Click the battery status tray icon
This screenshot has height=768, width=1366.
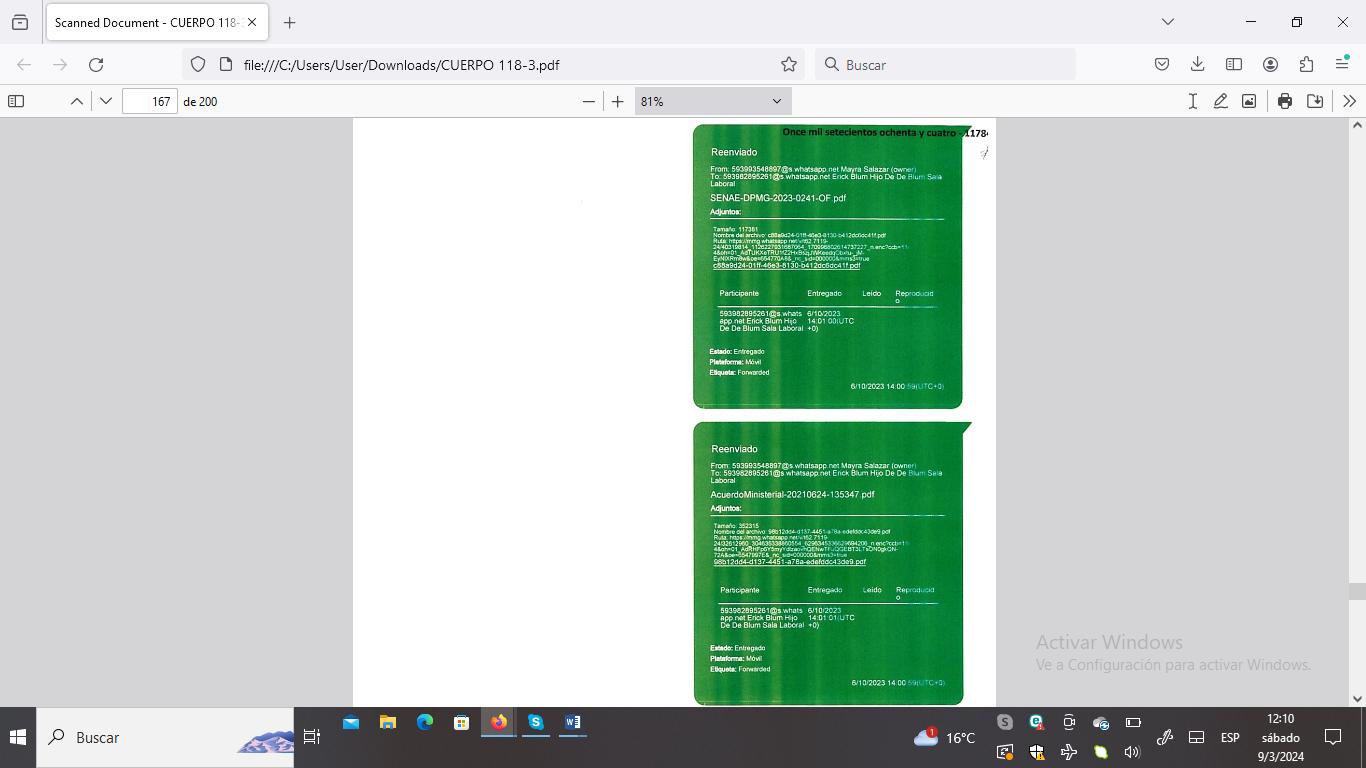pyautogui.click(x=1133, y=722)
